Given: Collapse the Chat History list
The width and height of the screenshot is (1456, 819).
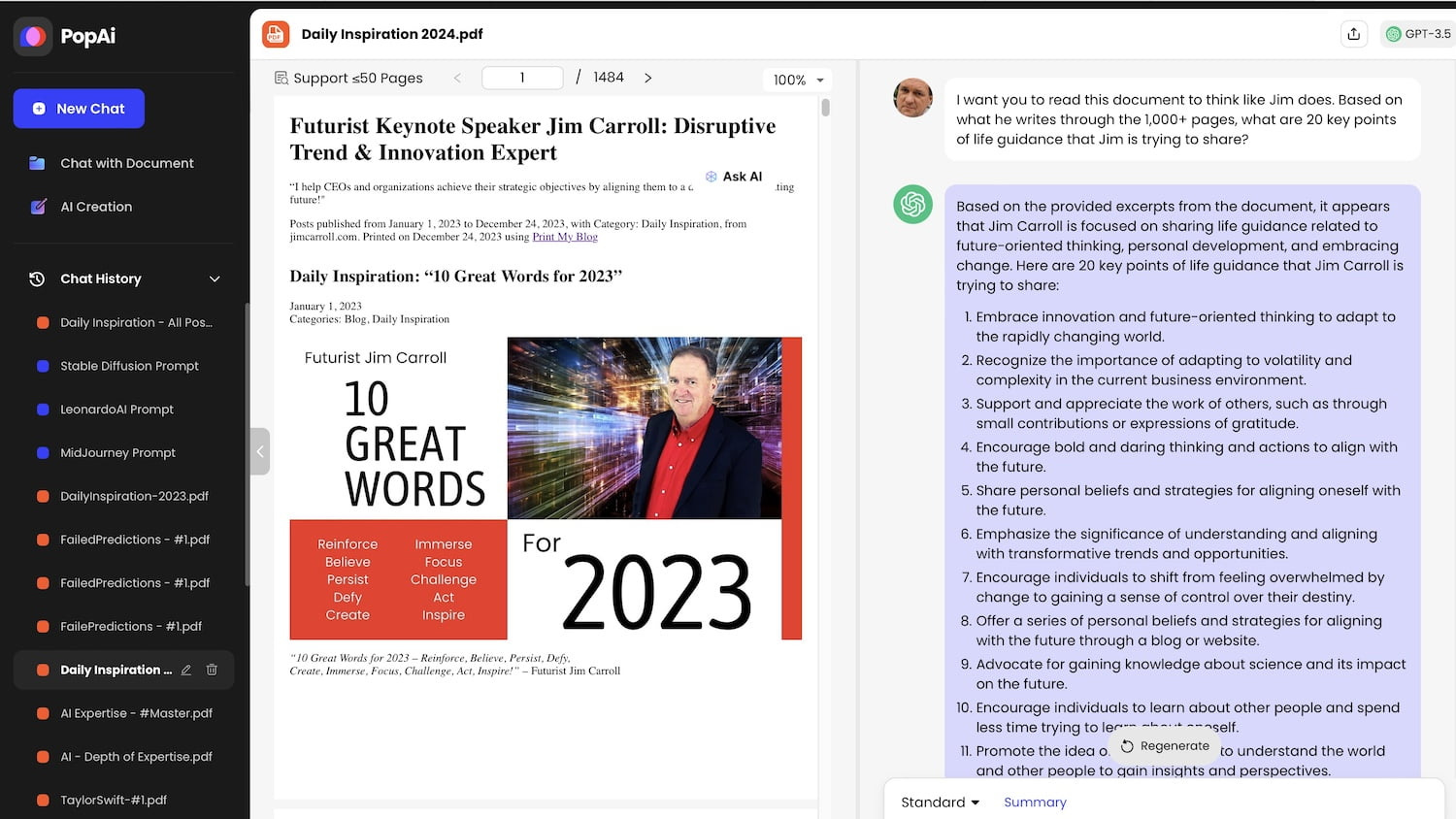Looking at the screenshot, I should point(215,279).
